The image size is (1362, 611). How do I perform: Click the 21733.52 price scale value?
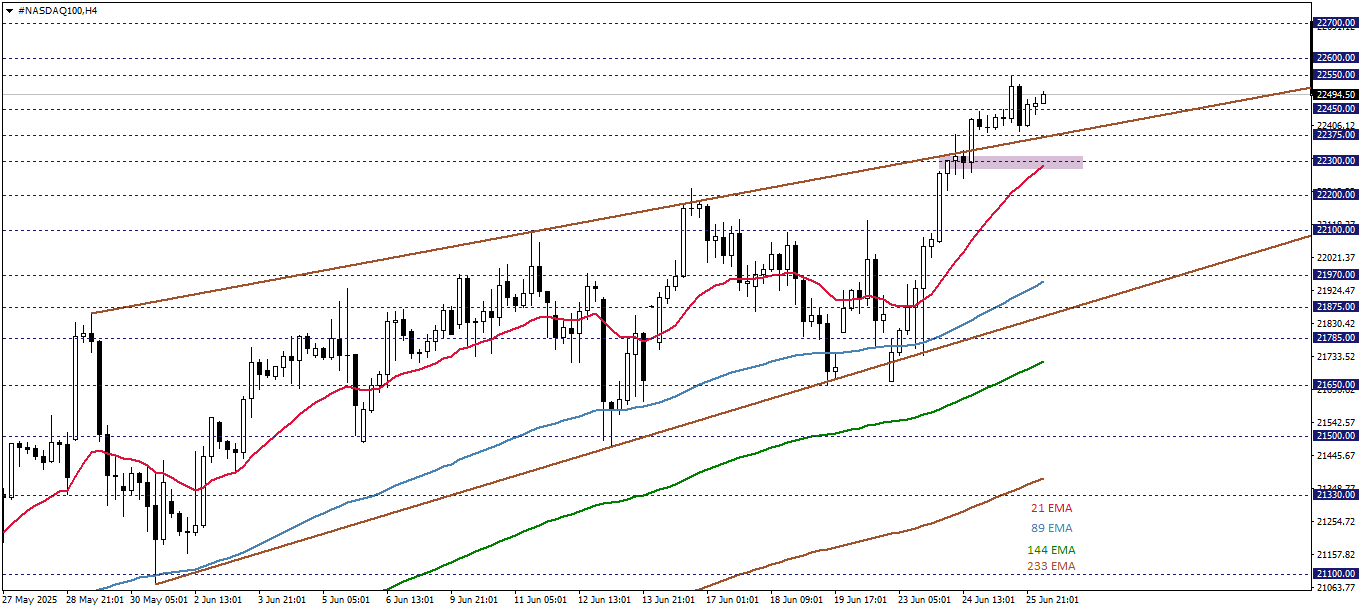[x=1336, y=356]
